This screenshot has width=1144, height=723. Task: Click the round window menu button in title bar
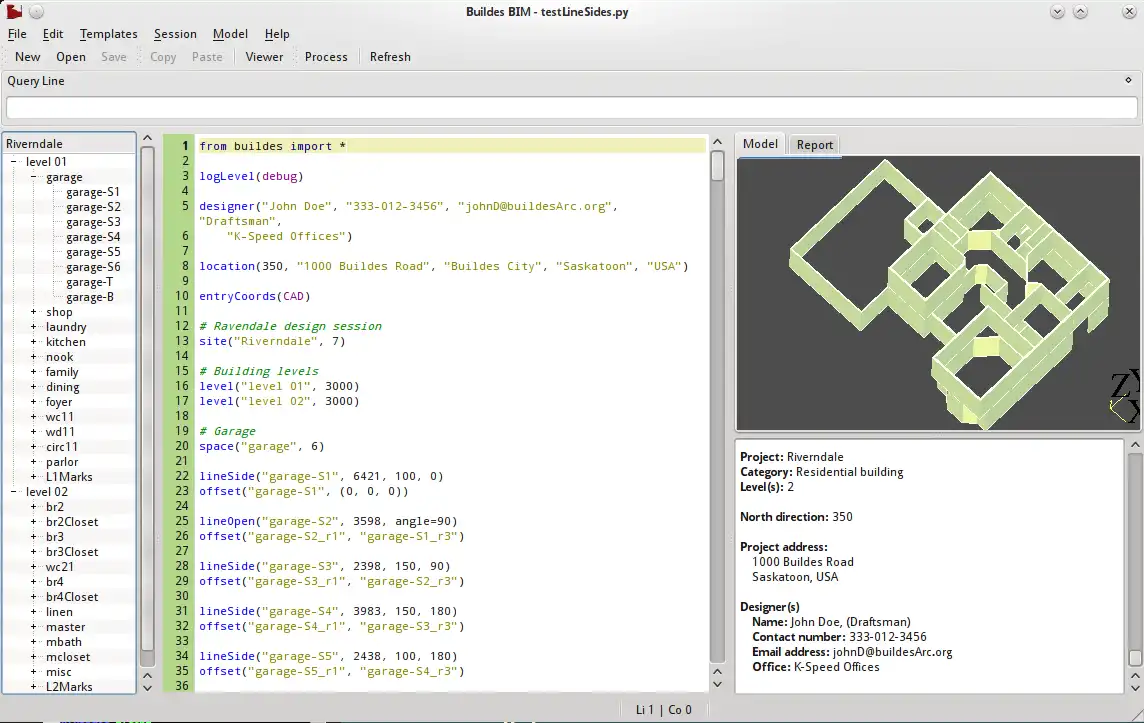tap(36, 12)
